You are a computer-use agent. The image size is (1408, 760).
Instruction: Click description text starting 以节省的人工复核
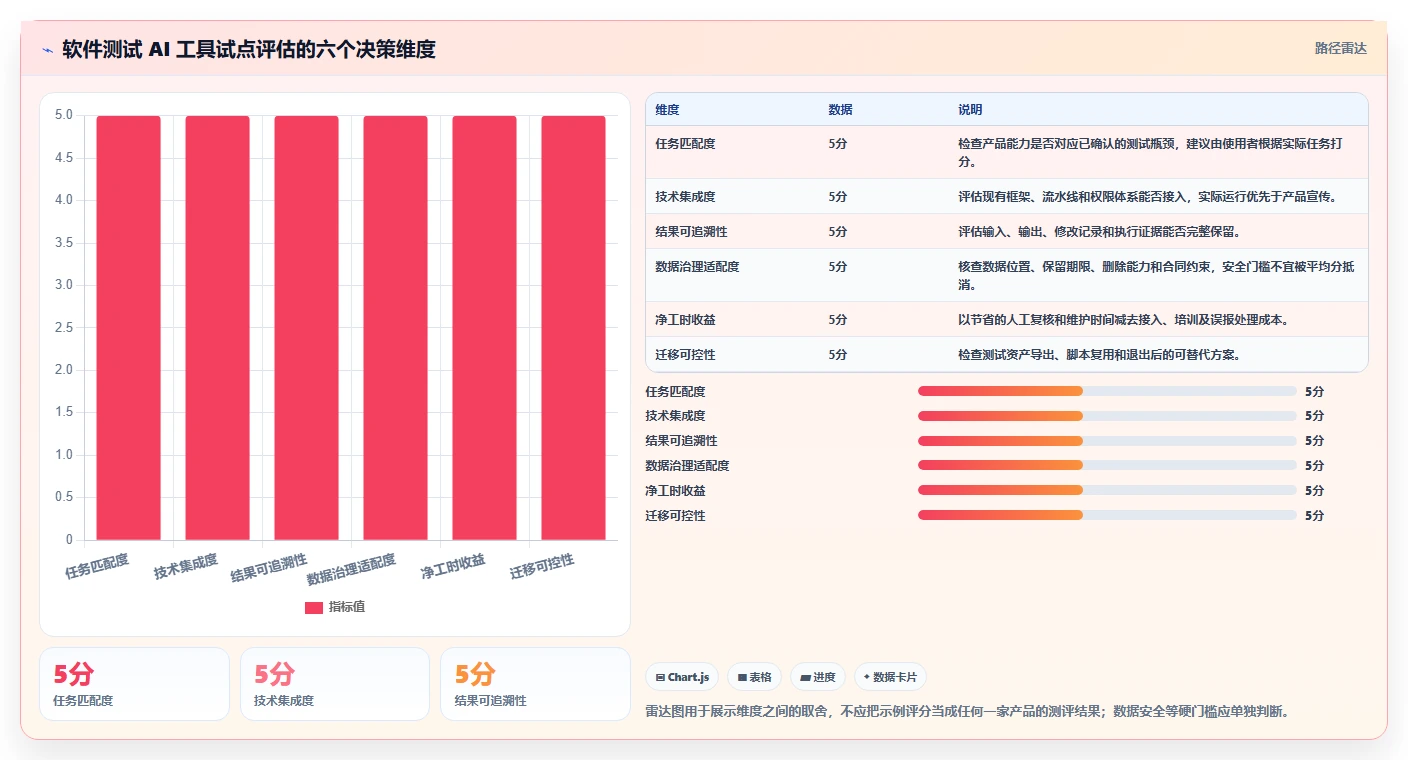(x=1123, y=320)
